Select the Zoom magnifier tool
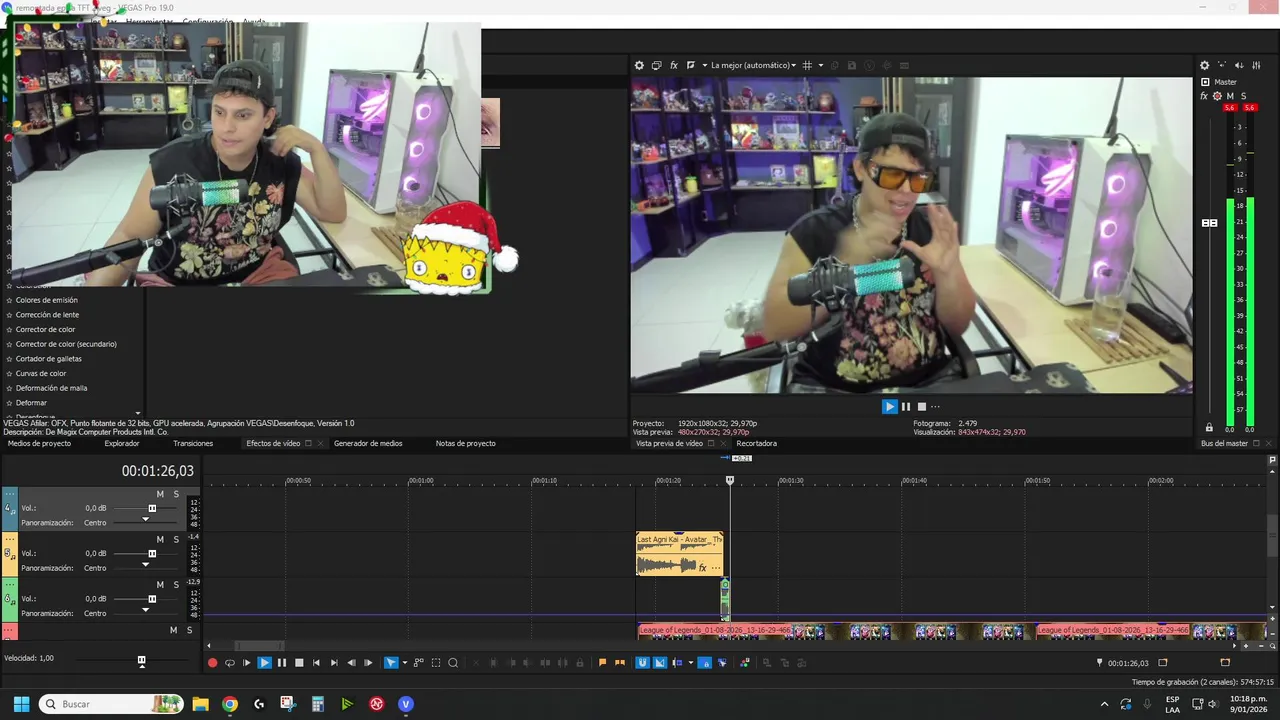Viewport: 1280px width, 720px height. (453, 662)
